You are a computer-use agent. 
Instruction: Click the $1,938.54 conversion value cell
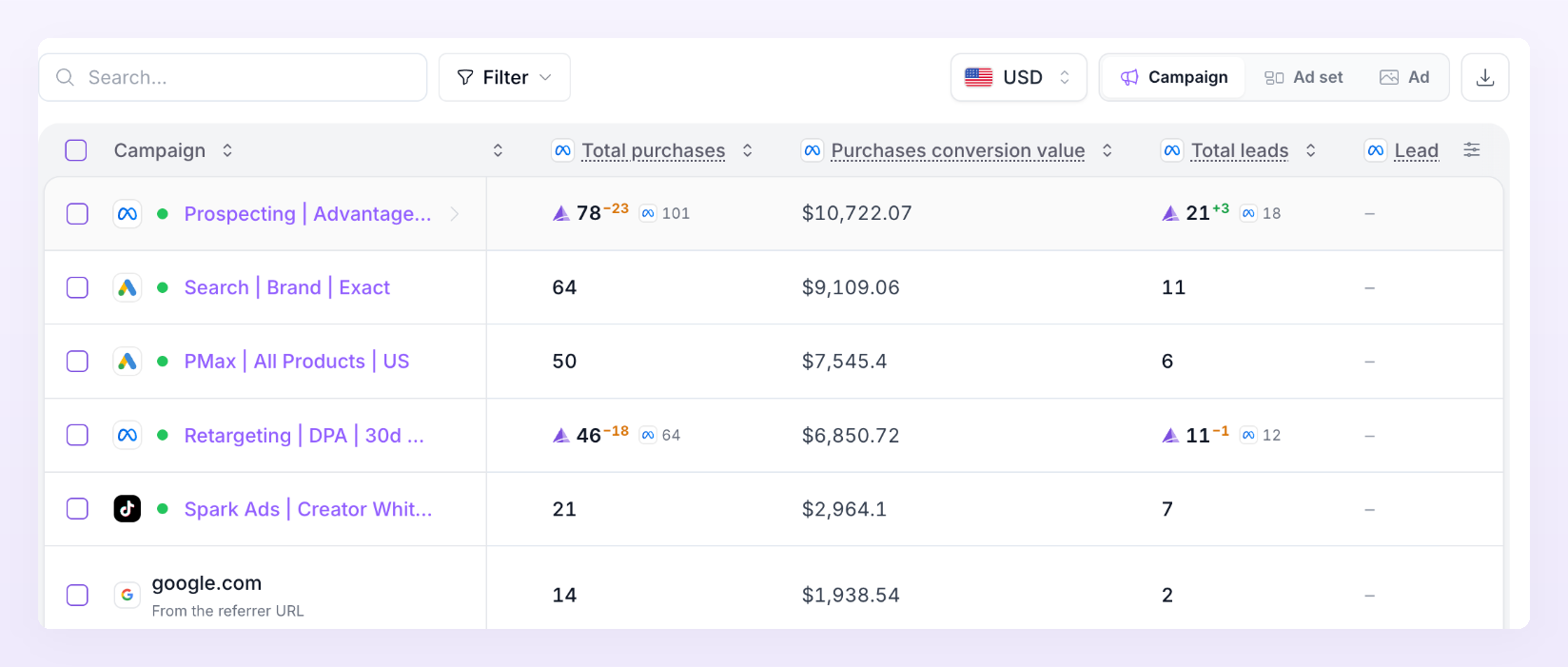pyautogui.click(x=851, y=595)
